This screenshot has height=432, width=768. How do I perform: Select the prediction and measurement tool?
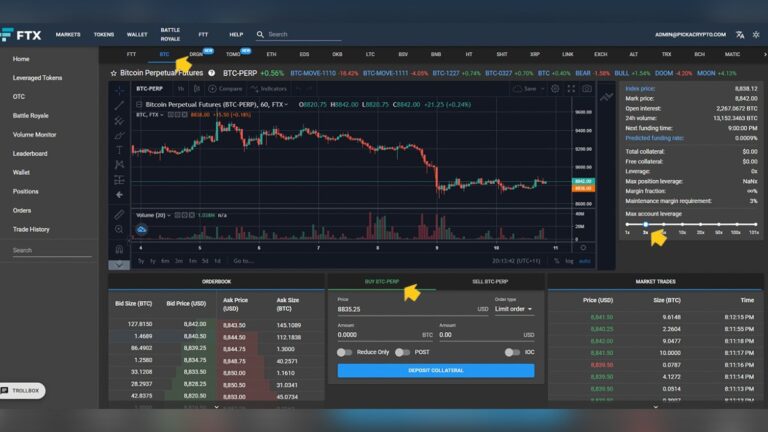(119, 180)
